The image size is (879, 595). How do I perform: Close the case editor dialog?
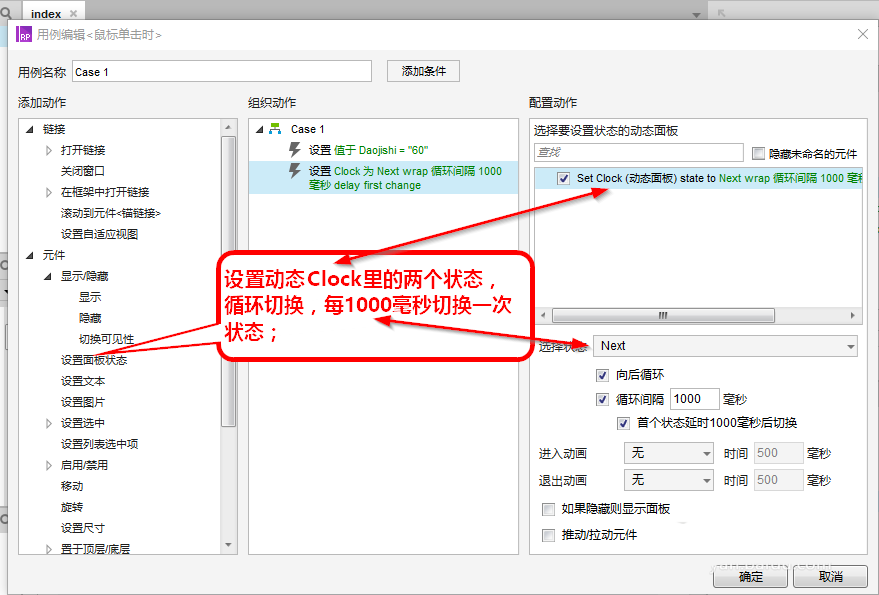[x=863, y=34]
